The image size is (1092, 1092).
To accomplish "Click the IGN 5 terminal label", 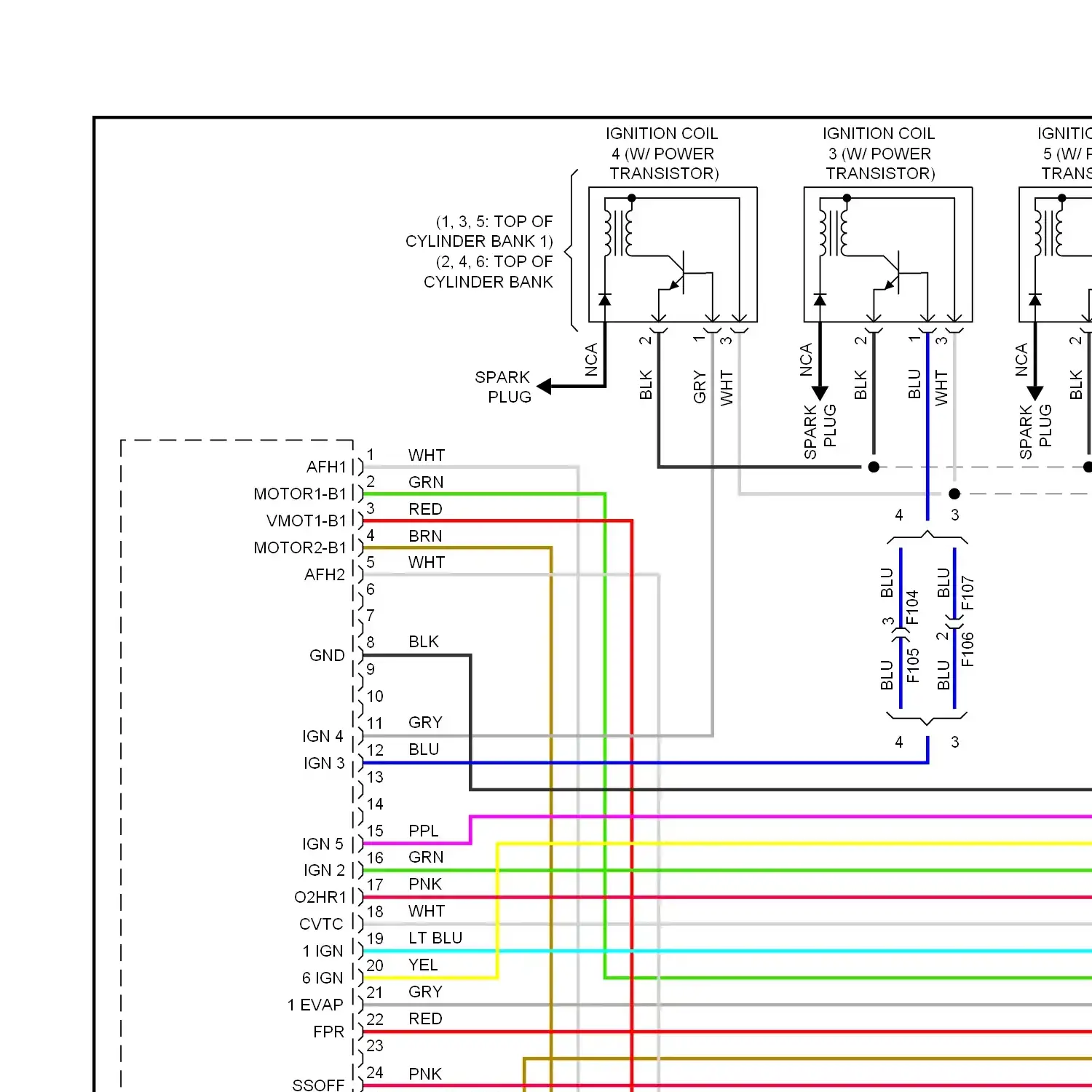I will (323, 844).
